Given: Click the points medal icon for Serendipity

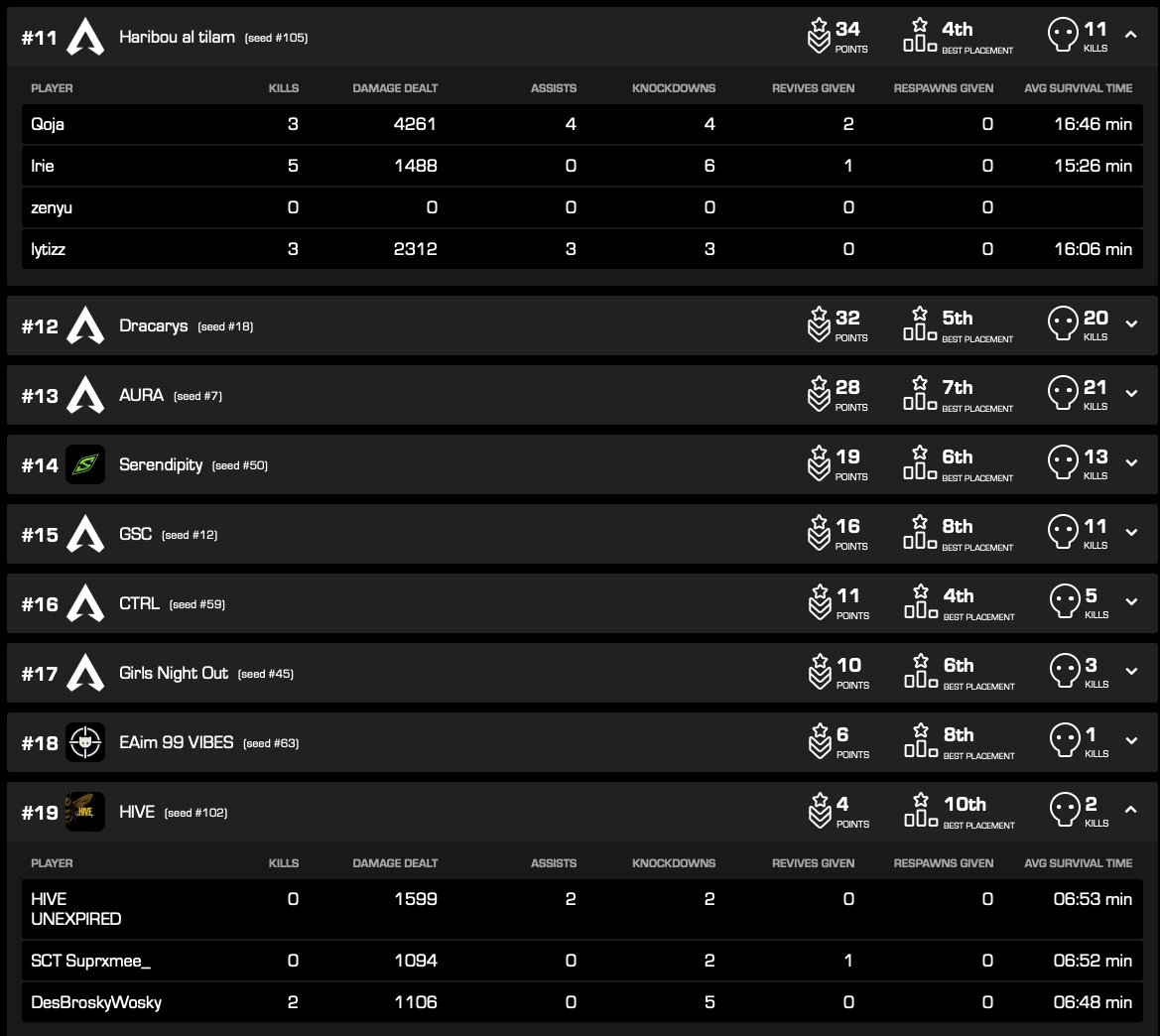Looking at the screenshot, I should pyautogui.click(x=819, y=463).
